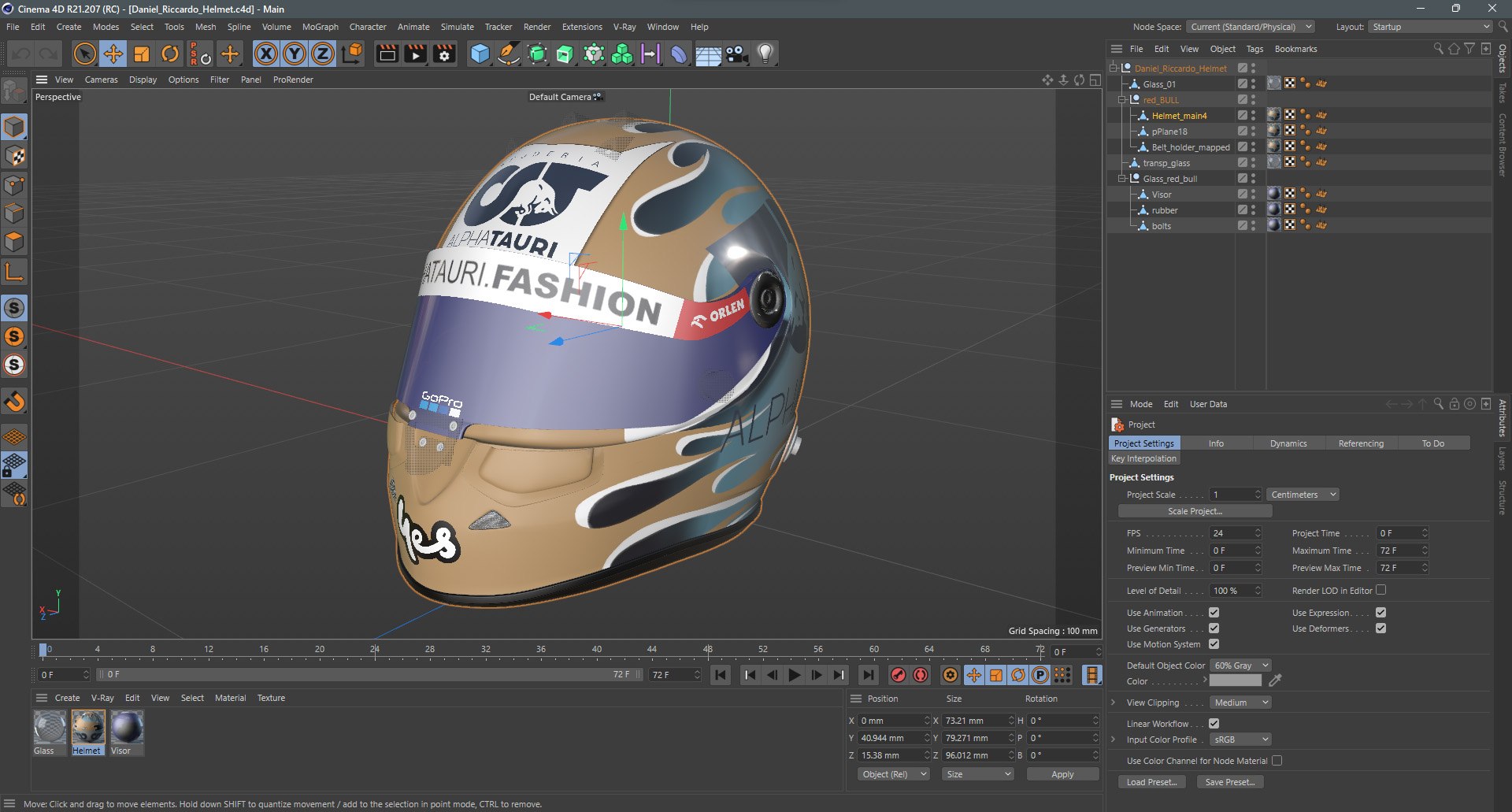Click Workplane grid icon in sidebar

15,437
